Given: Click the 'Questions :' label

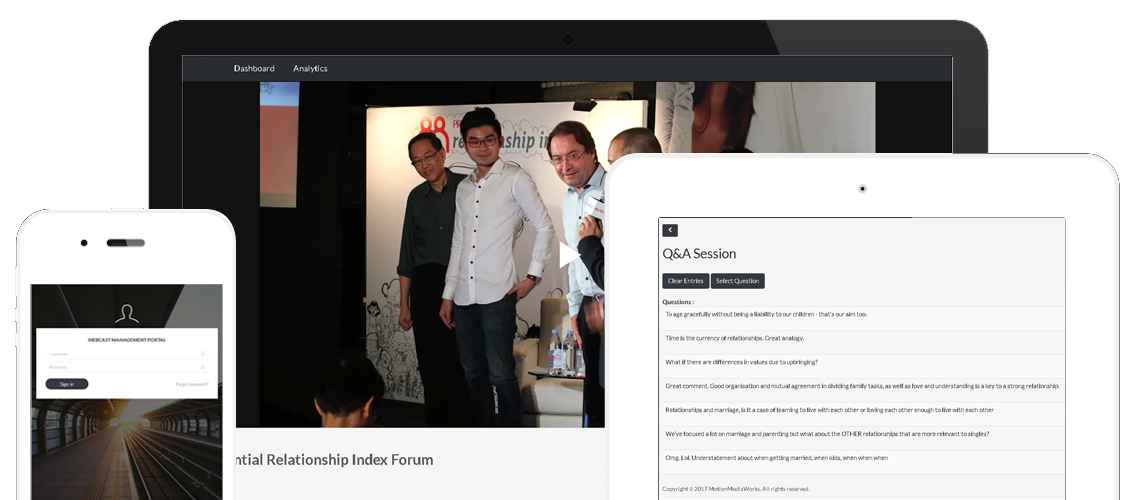Looking at the screenshot, I should [x=678, y=302].
